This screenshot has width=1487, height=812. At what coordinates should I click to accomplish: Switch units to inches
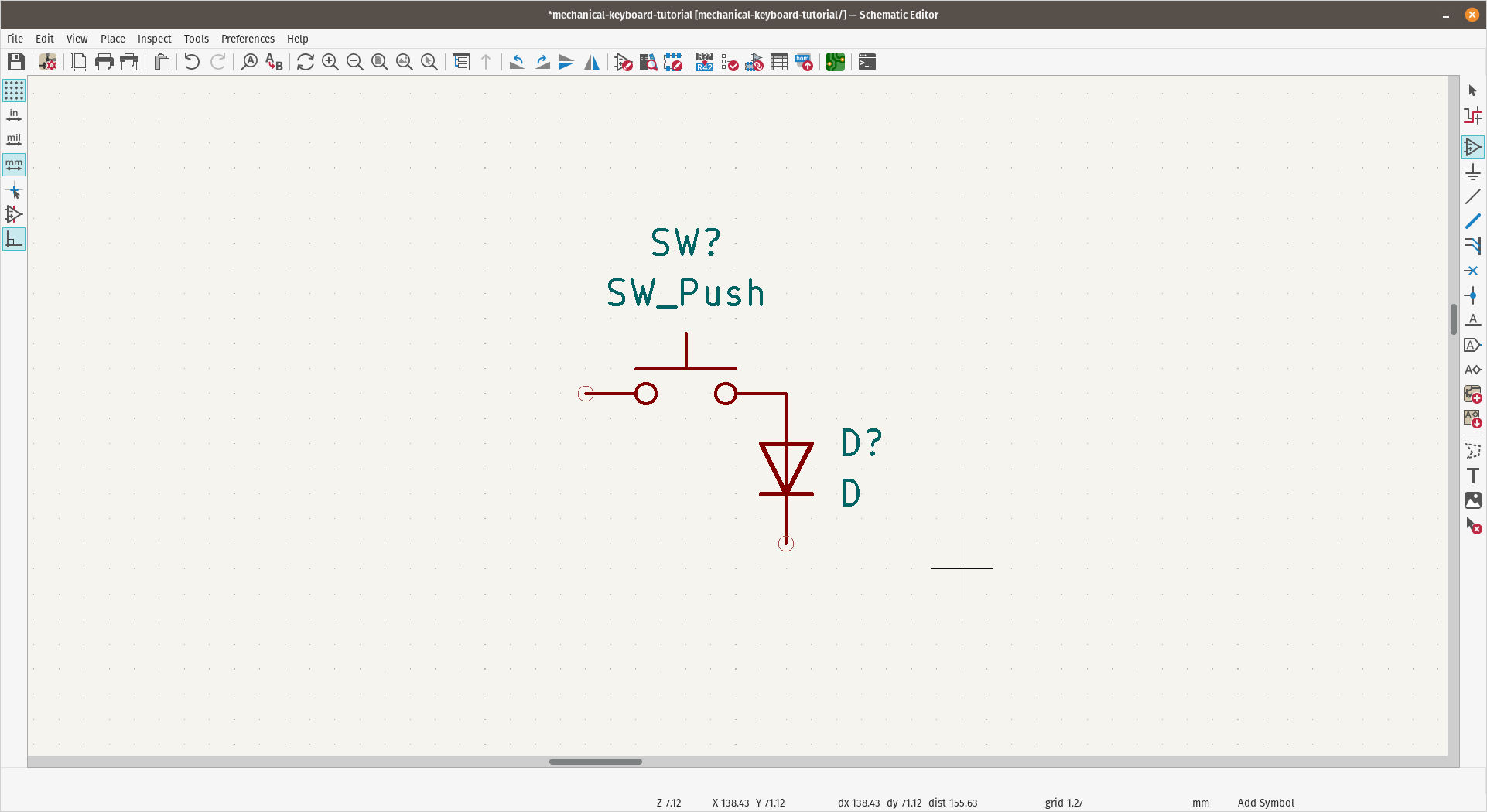14,114
